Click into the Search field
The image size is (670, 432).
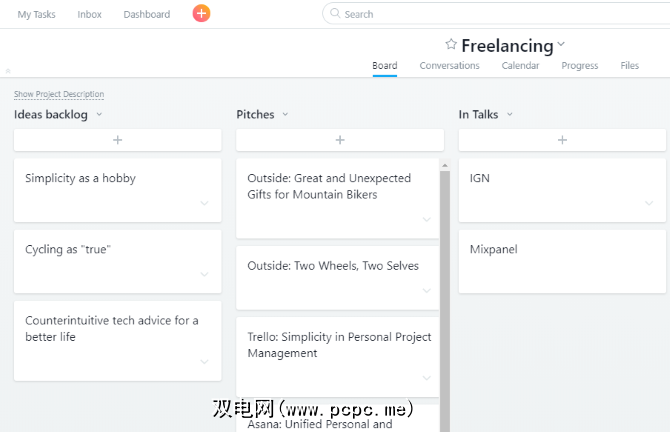coord(500,14)
